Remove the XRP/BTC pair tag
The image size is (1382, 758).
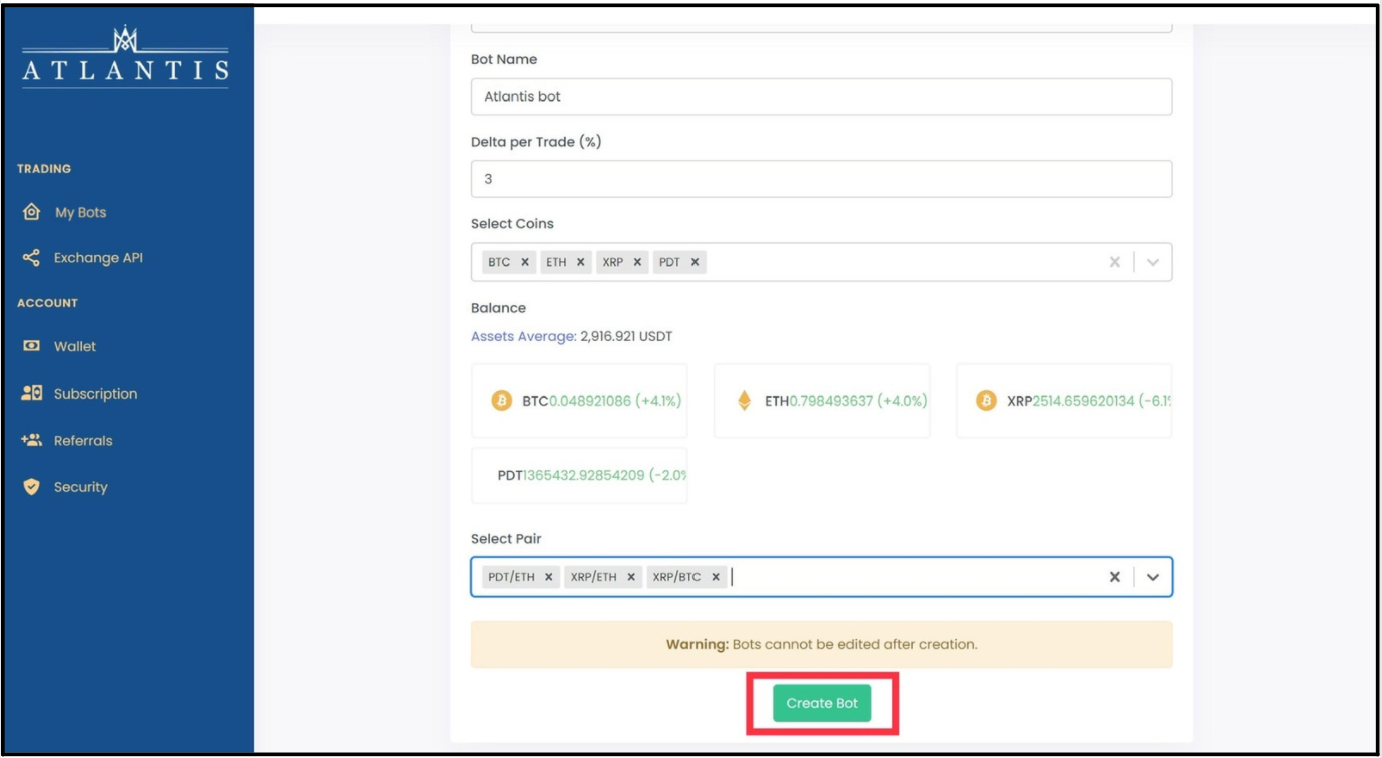pos(716,577)
